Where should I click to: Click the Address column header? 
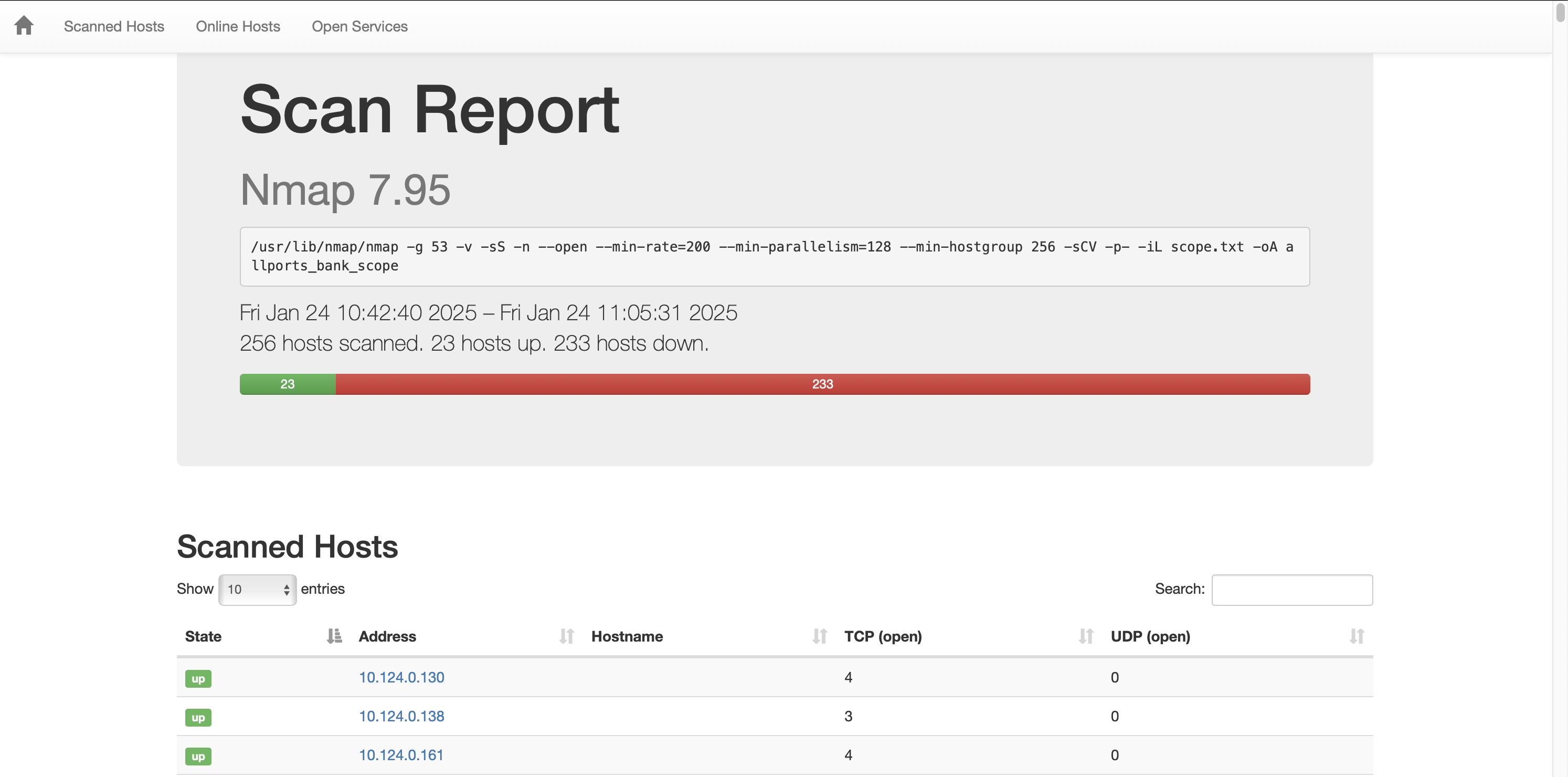click(387, 636)
